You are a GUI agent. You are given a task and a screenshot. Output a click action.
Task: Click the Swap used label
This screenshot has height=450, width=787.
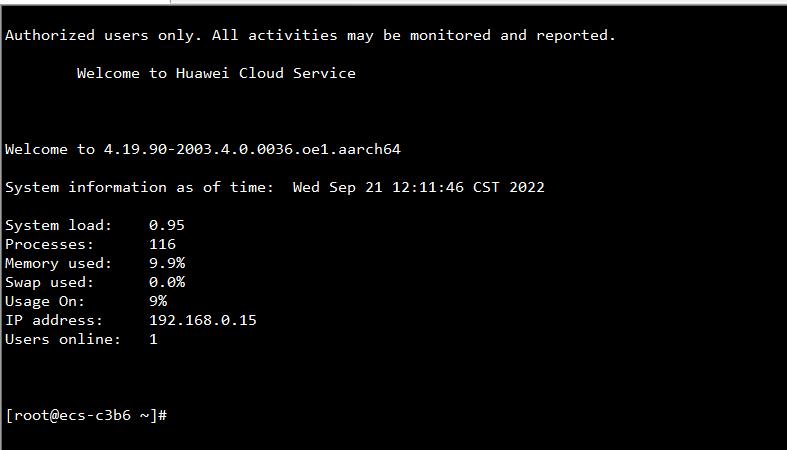click(x=54, y=282)
